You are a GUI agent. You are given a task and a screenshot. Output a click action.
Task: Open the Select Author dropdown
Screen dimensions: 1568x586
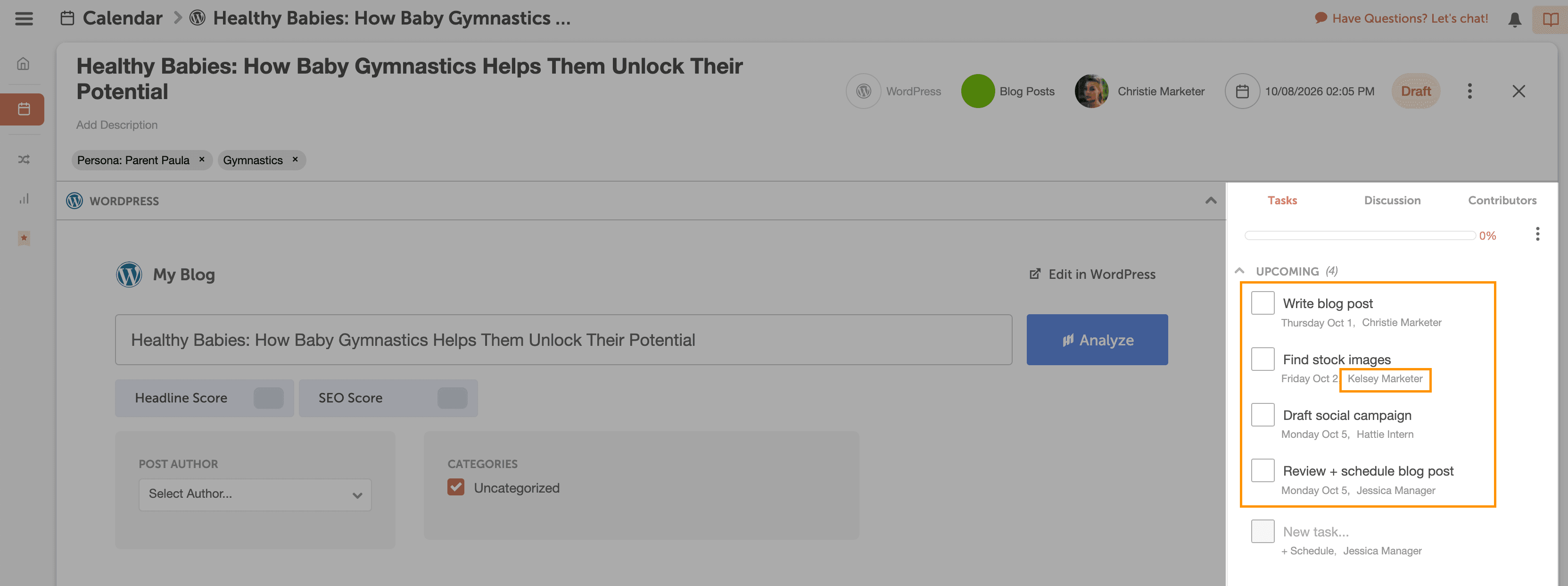tap(255, 494)
